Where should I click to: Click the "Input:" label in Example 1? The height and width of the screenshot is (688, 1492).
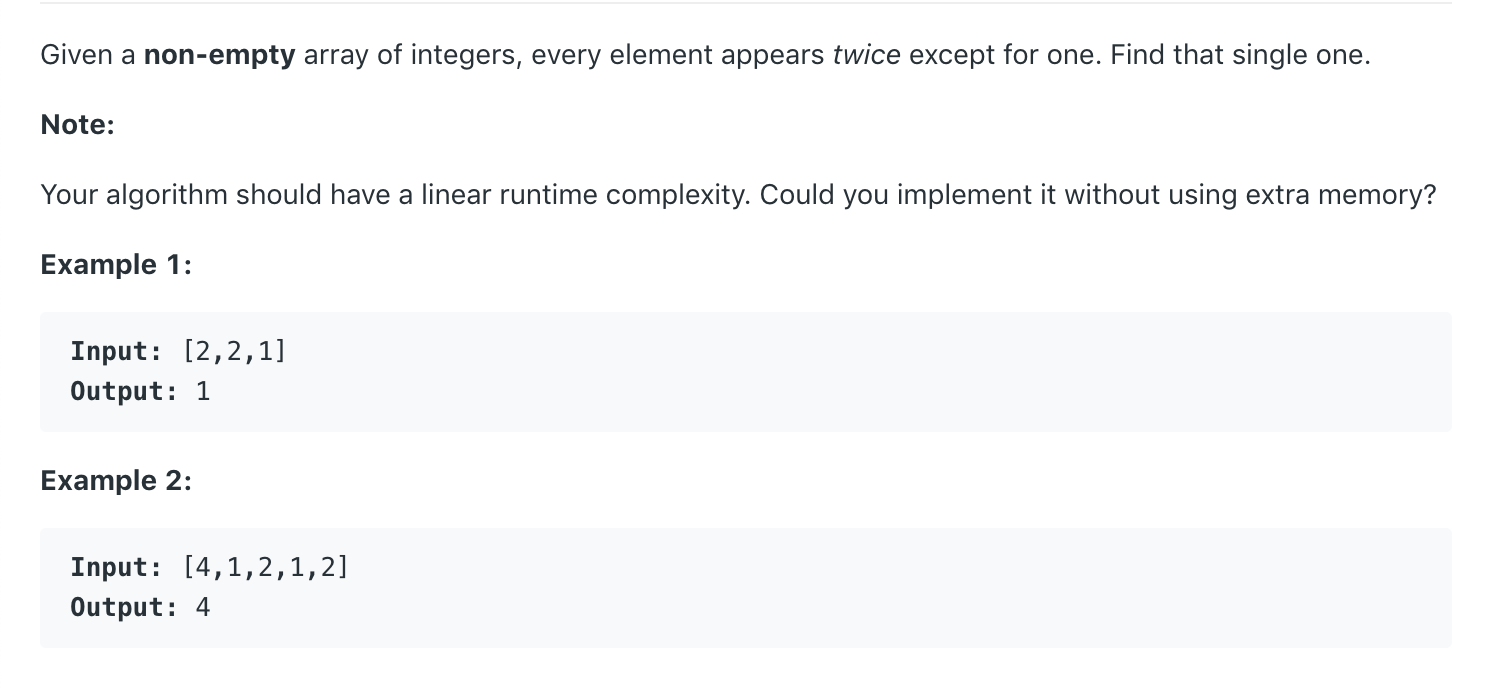coord(116,352)
